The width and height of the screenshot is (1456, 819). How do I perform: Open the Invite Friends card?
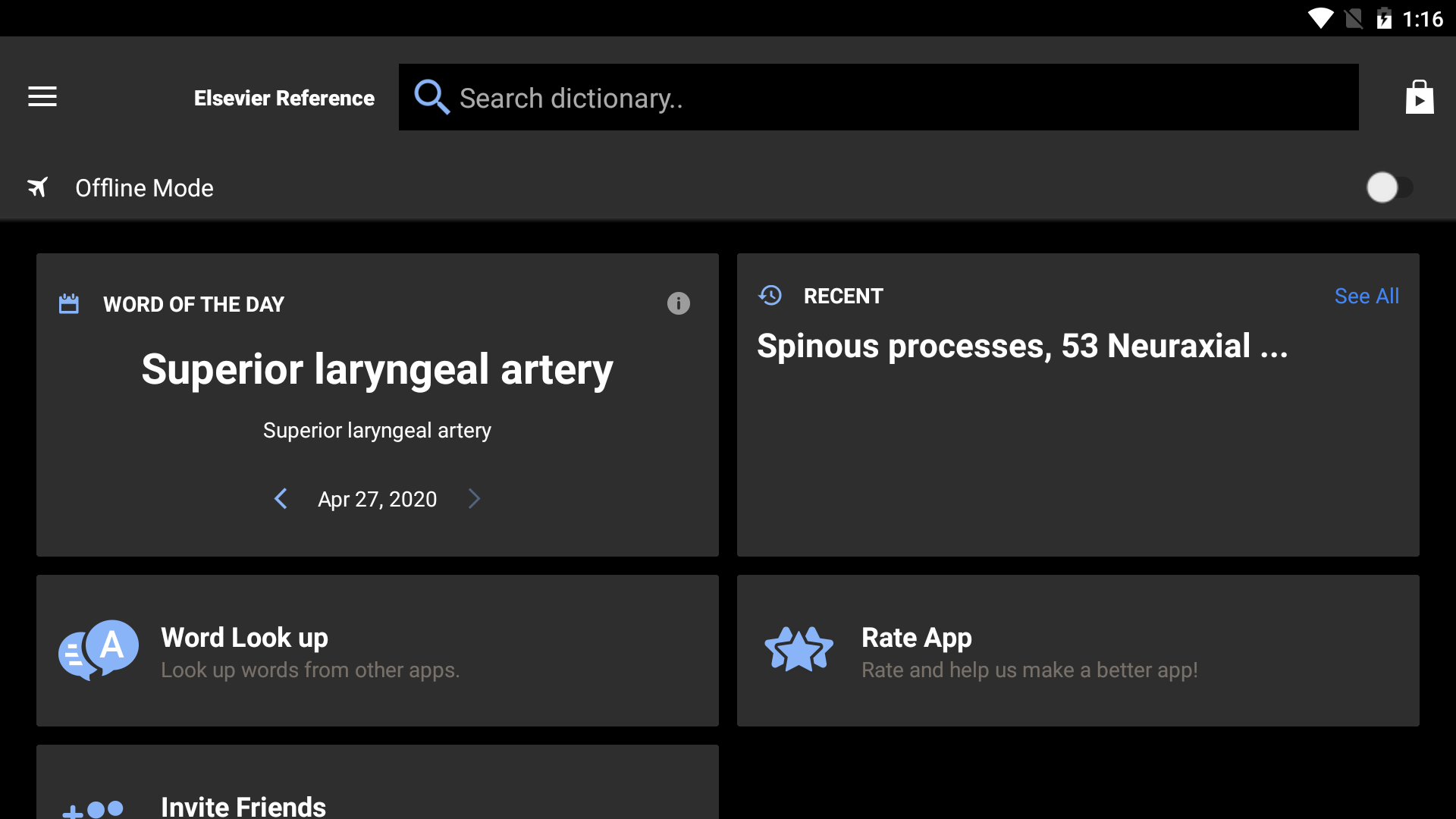pos(378,782)
